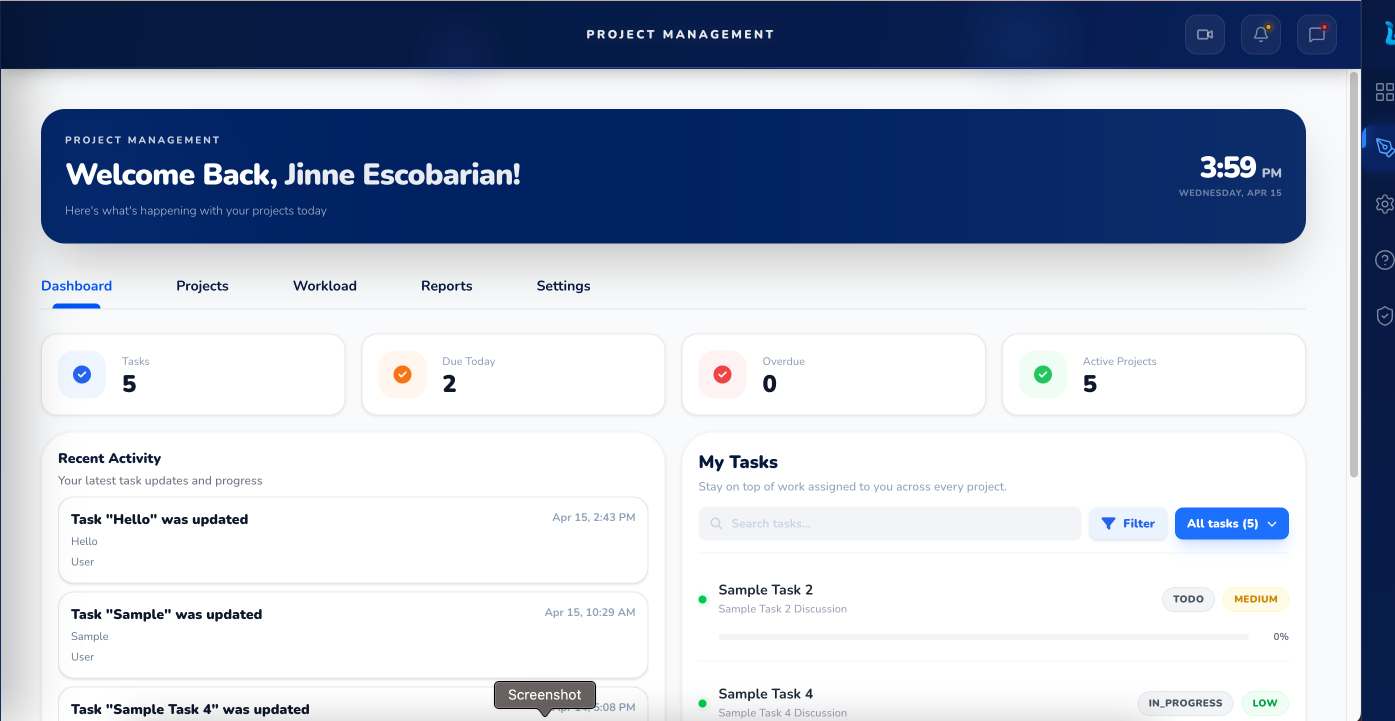Click the Filter button
This screenshot has height=721, width=1395.
tap(1128, 523)
